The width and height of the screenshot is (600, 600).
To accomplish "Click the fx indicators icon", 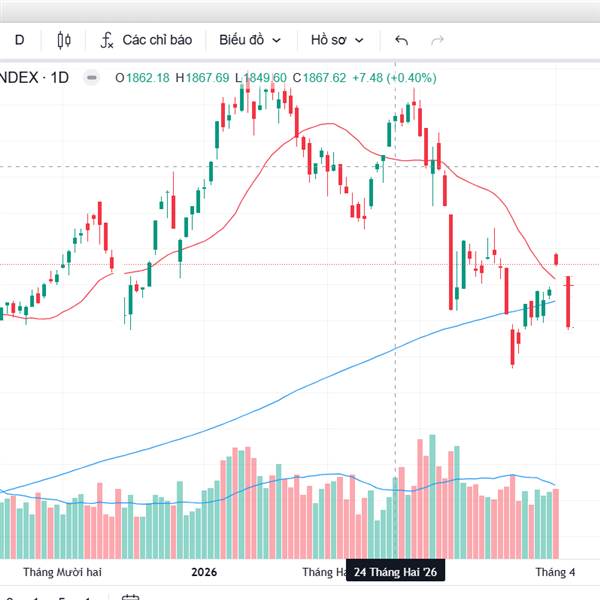I will click(107, 40).
